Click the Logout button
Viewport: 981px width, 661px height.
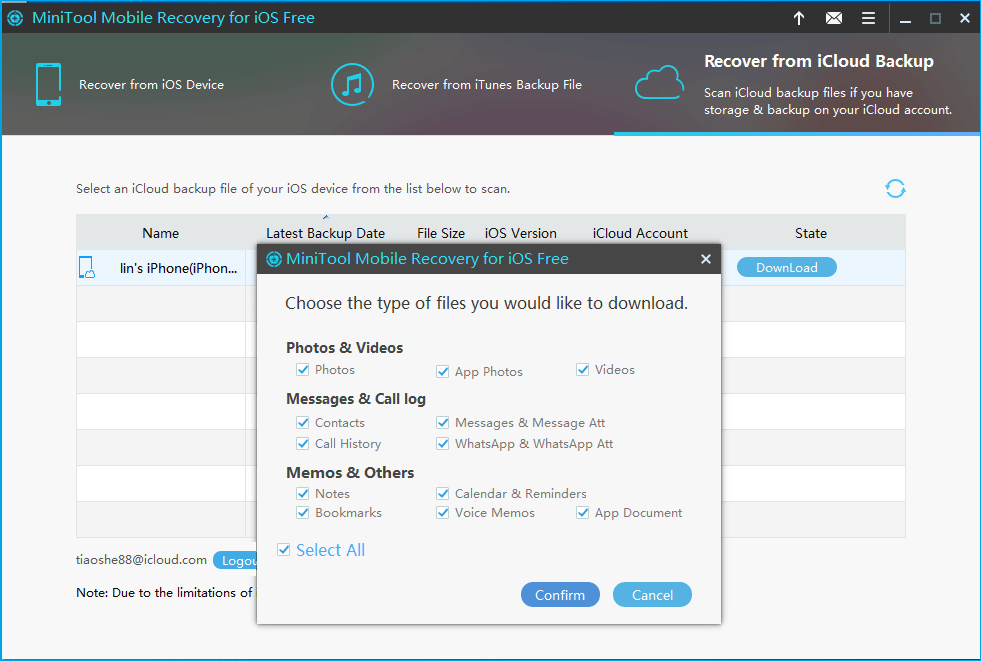pos(235,560)
